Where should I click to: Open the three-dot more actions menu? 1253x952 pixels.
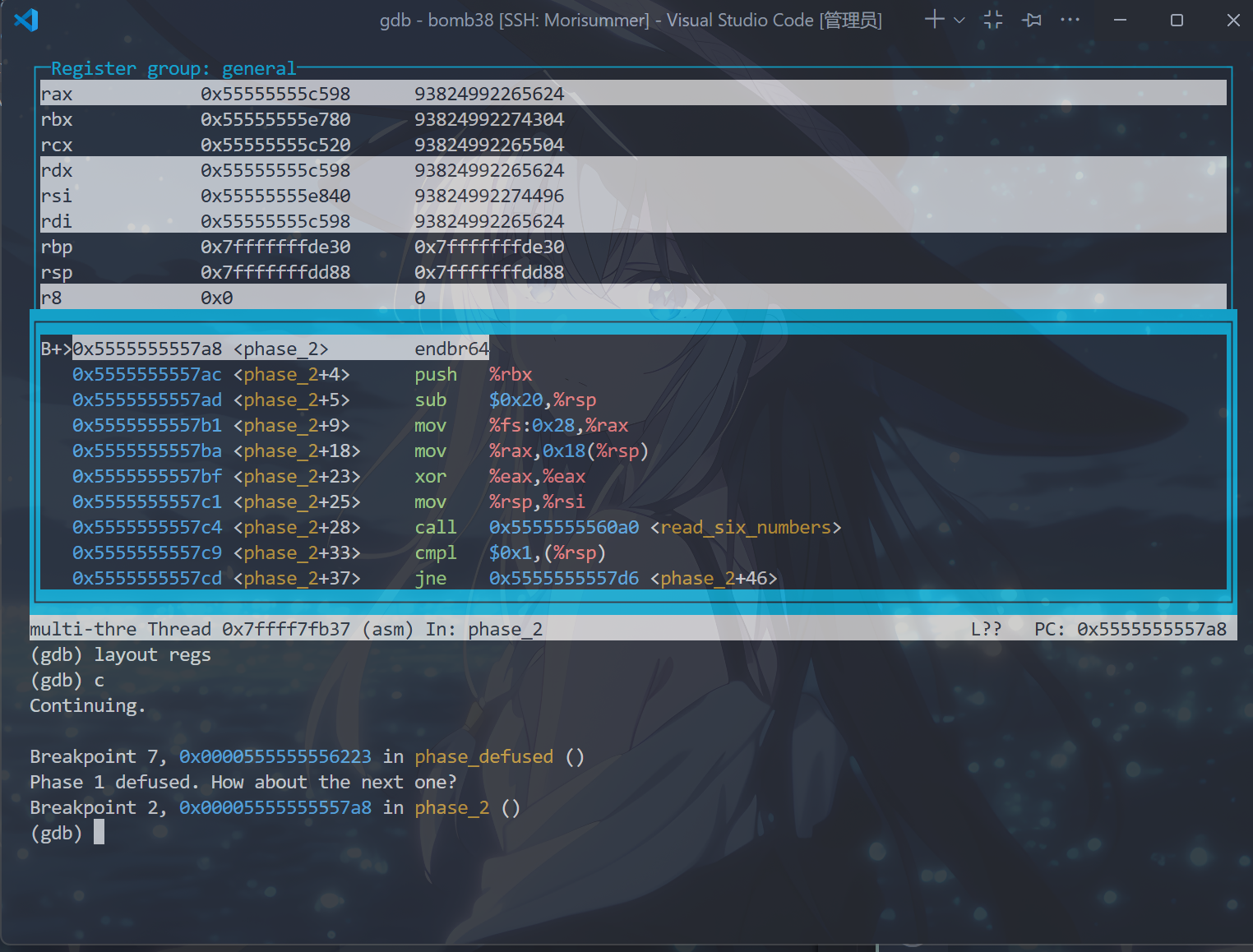(x=1070, y=20)
